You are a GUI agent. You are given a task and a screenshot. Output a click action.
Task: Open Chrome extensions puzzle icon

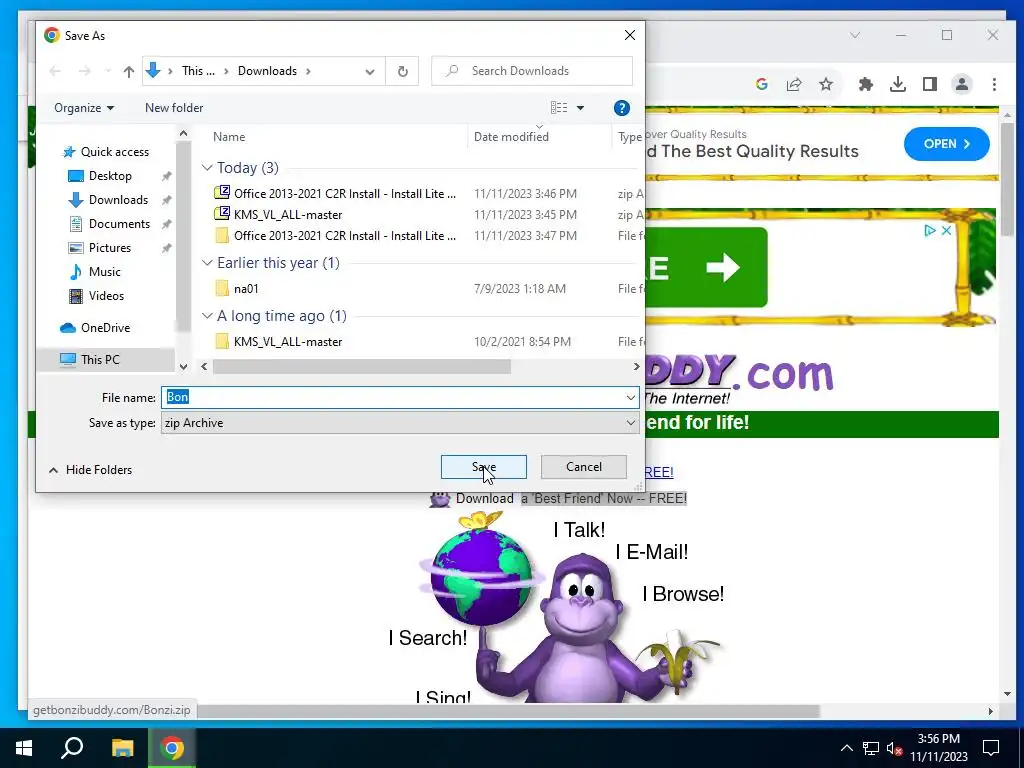[x=865, y=84]
